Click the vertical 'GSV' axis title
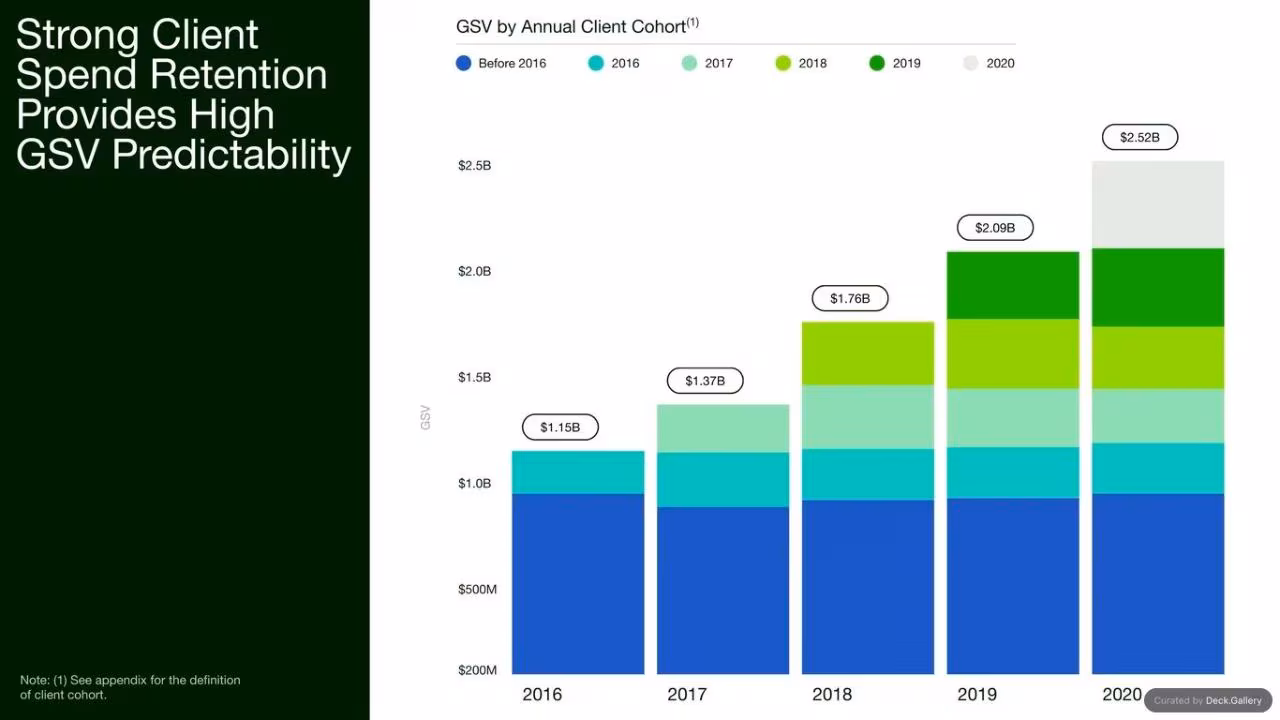1280x720 pixels. point(426,418)
